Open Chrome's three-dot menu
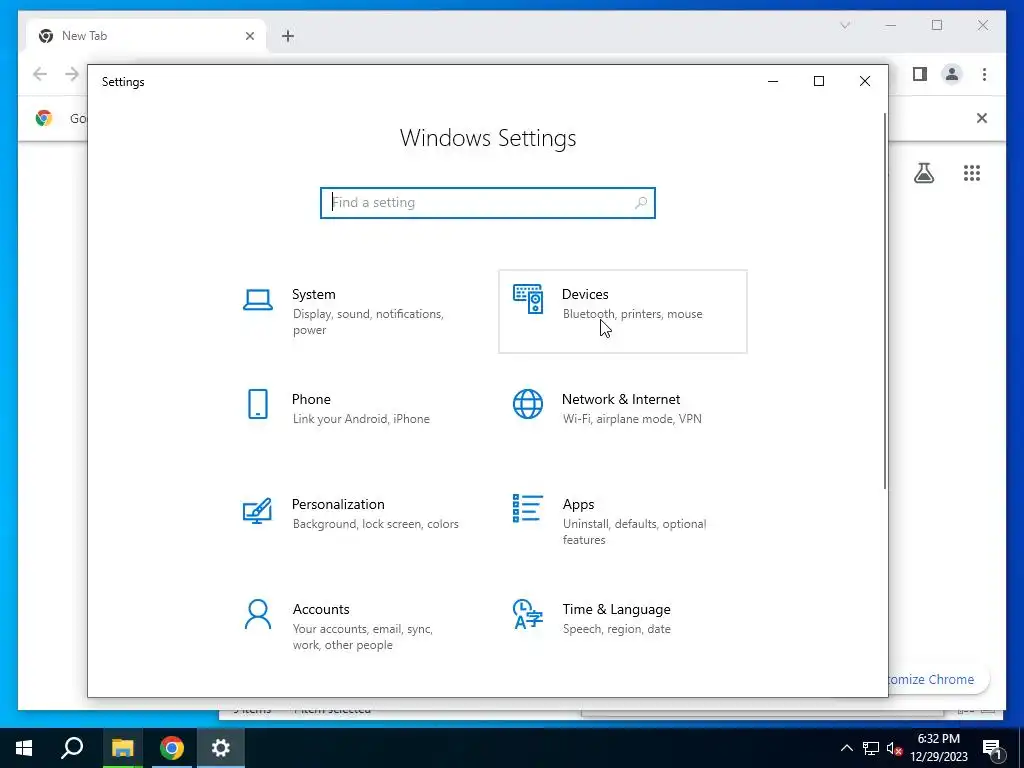Image resolution: width=1024 pixels, height=768 pixels. point(984,74)
